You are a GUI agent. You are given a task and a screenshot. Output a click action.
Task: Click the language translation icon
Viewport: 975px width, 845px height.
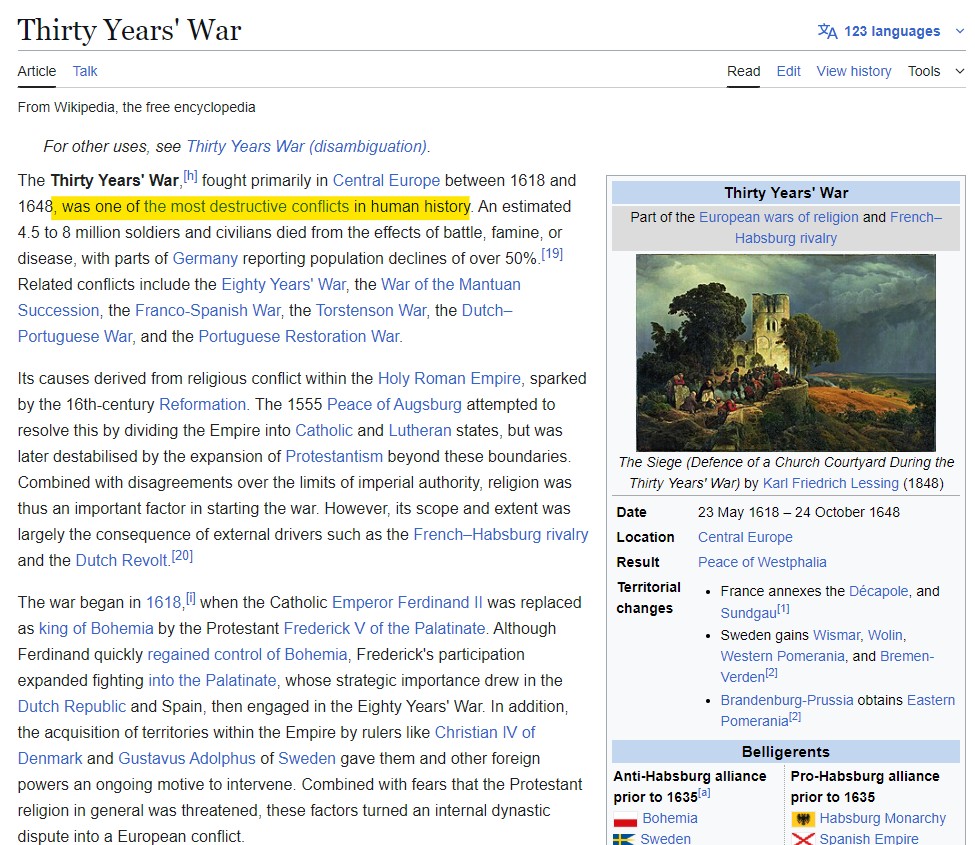click(x=827, y=31)
